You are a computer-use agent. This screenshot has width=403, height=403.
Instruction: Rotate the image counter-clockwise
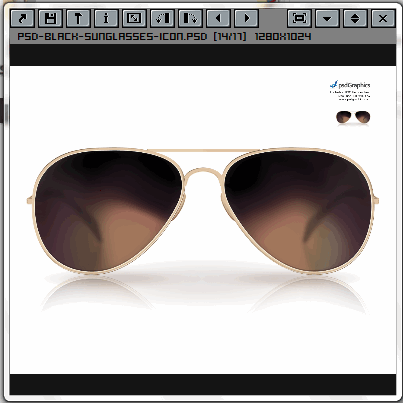click(162, 18)
